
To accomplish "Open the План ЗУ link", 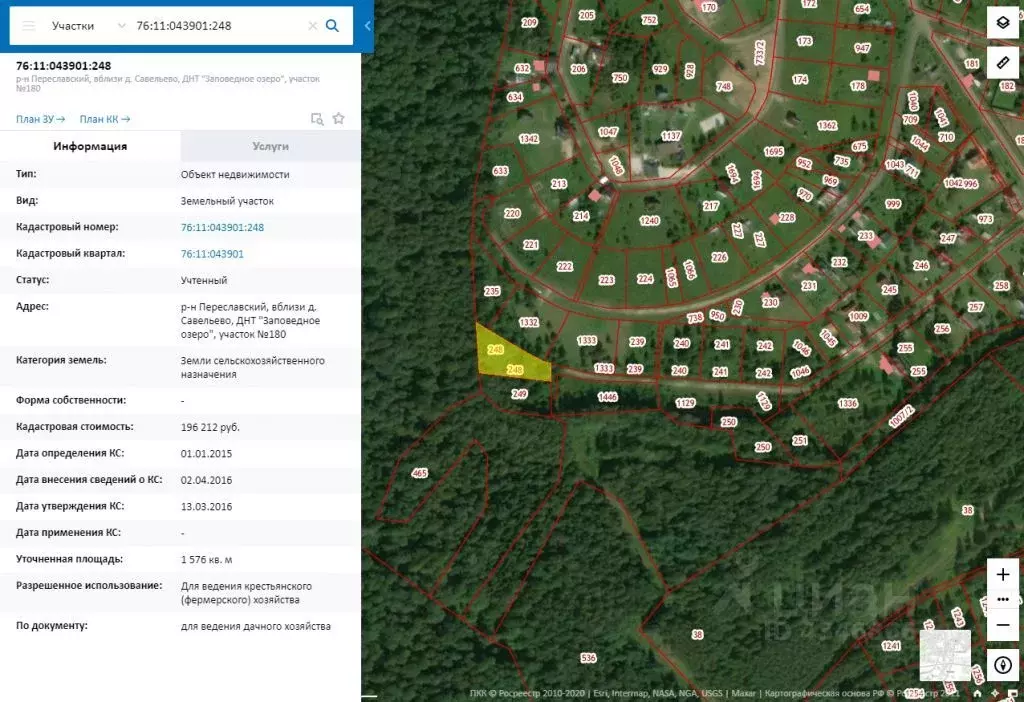I will pyautogui.click(x=40, y=119).
